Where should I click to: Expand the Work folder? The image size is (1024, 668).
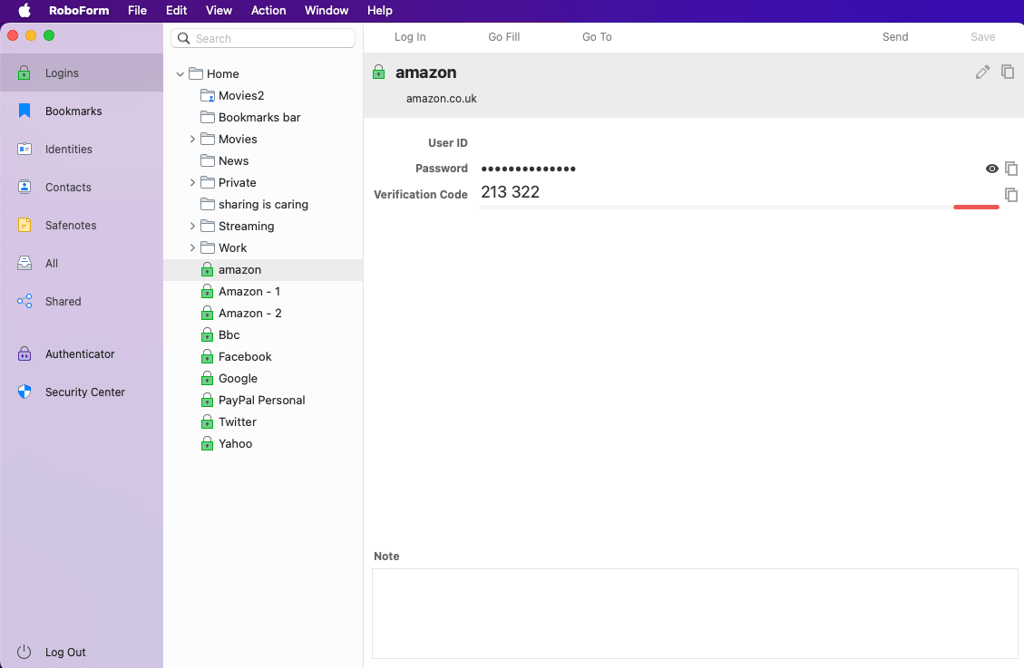[193, 247]
